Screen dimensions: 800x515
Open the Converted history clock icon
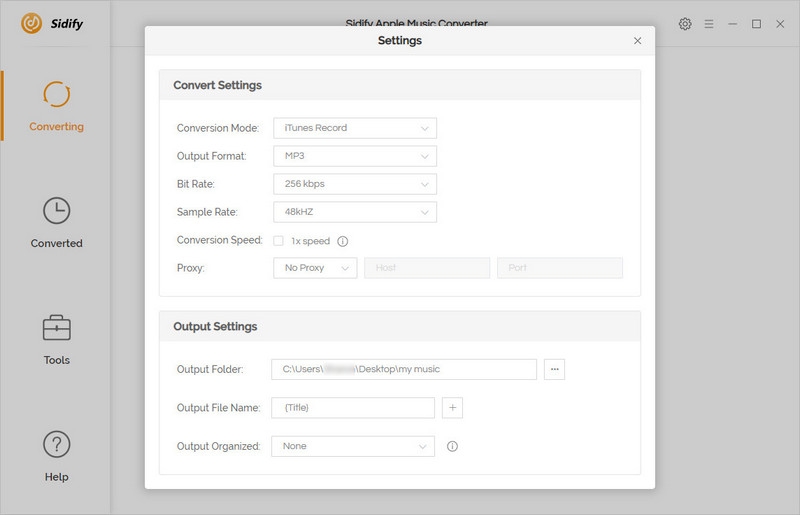click(56, 211)
